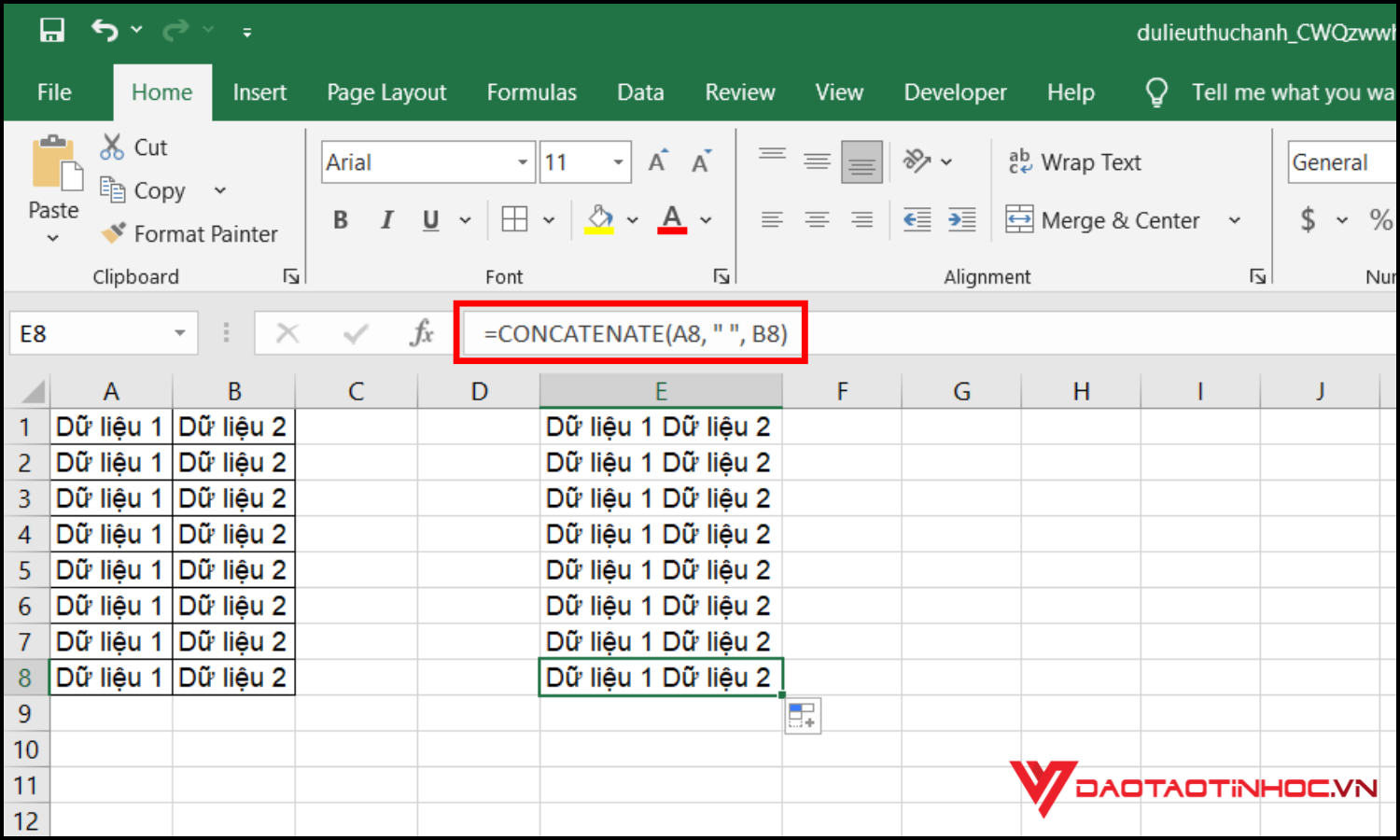This screenshot has height=840, width=1400.
Task: Apply the yellow Fill Color swatch
Action: 599,220
